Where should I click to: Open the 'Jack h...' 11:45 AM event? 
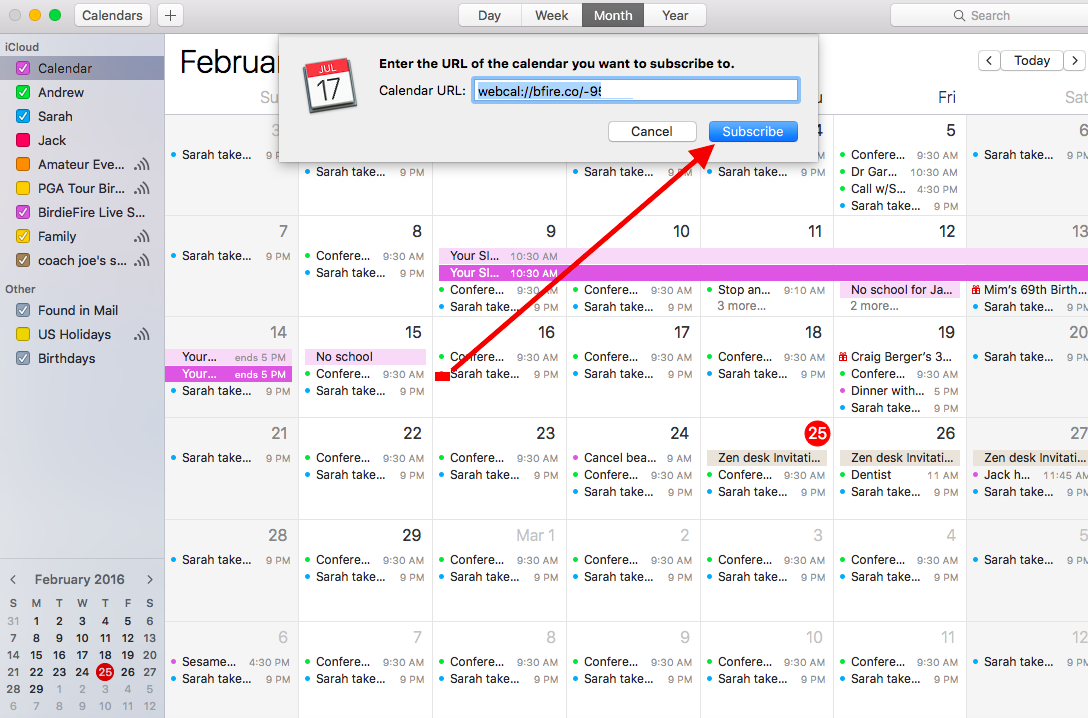[x=1030, y=475]
